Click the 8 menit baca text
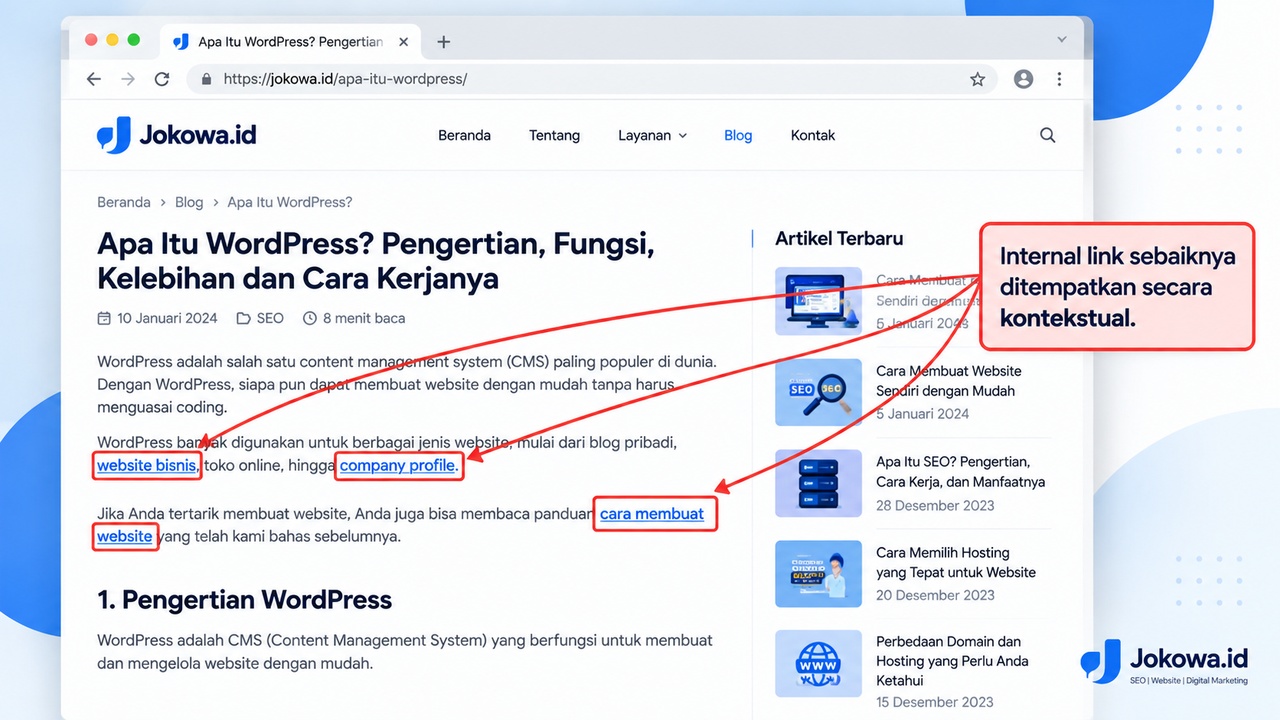1280x720 pixels. [x=364, y=318]
